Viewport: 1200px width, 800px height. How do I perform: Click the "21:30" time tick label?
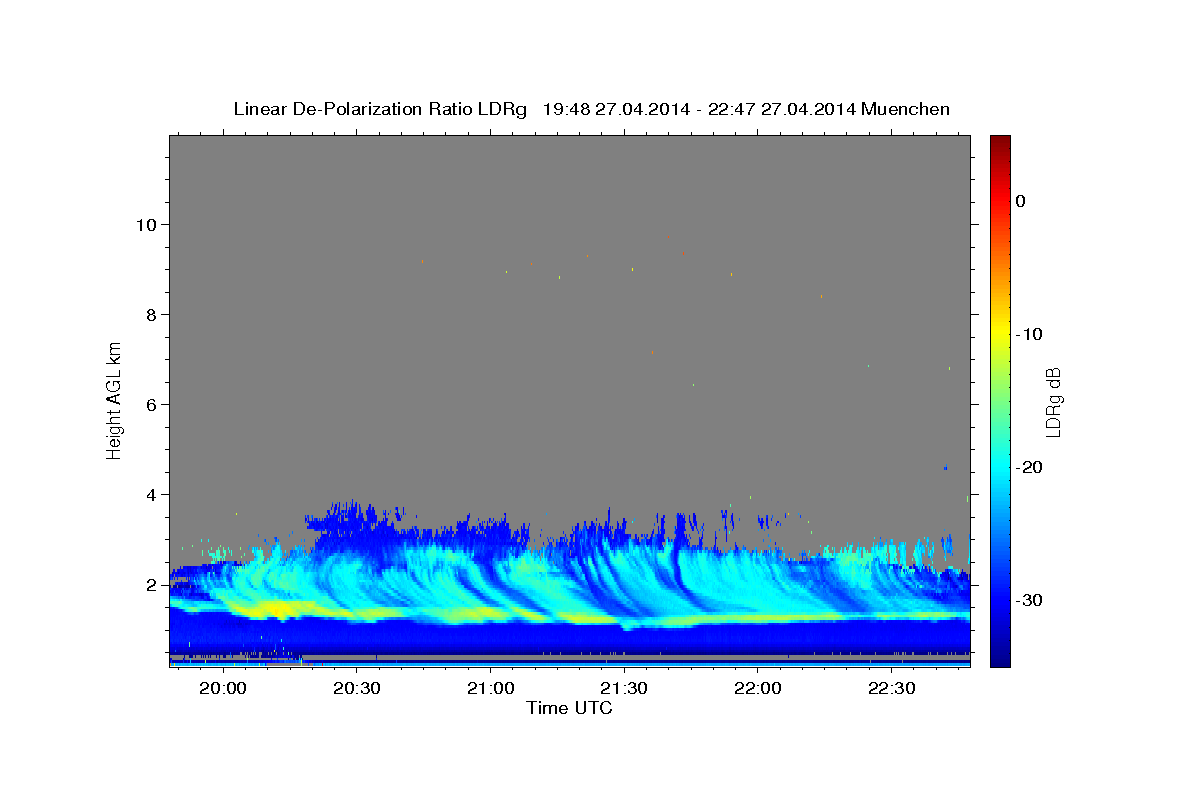(x=624, y=689)
